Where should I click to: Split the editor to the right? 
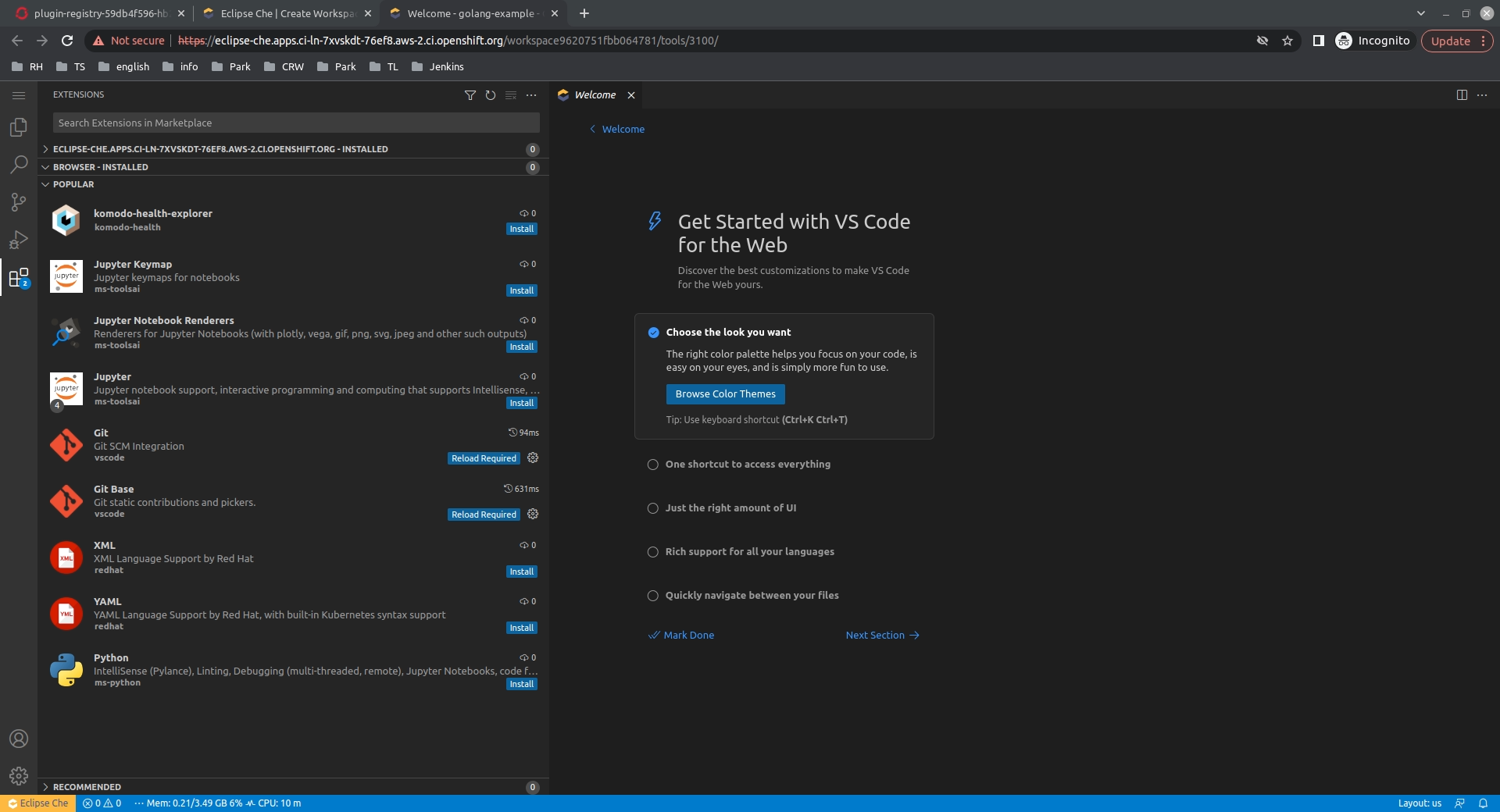tap(1462, 95)
